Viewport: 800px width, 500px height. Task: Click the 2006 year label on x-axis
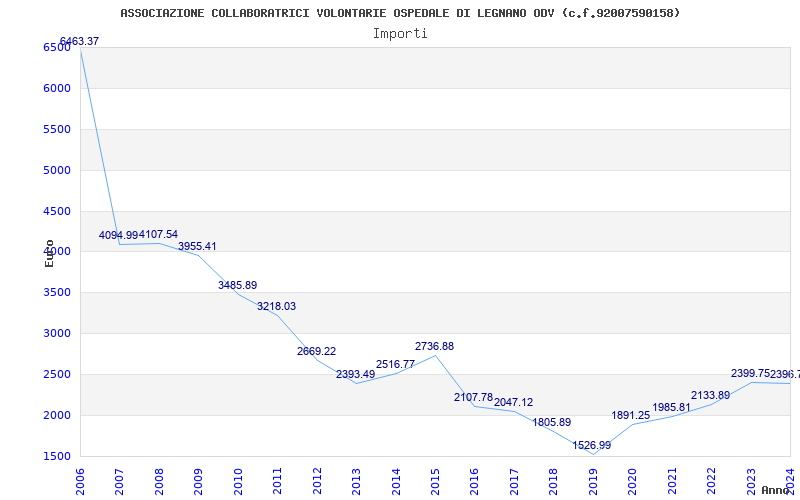(x=80, y=481)
